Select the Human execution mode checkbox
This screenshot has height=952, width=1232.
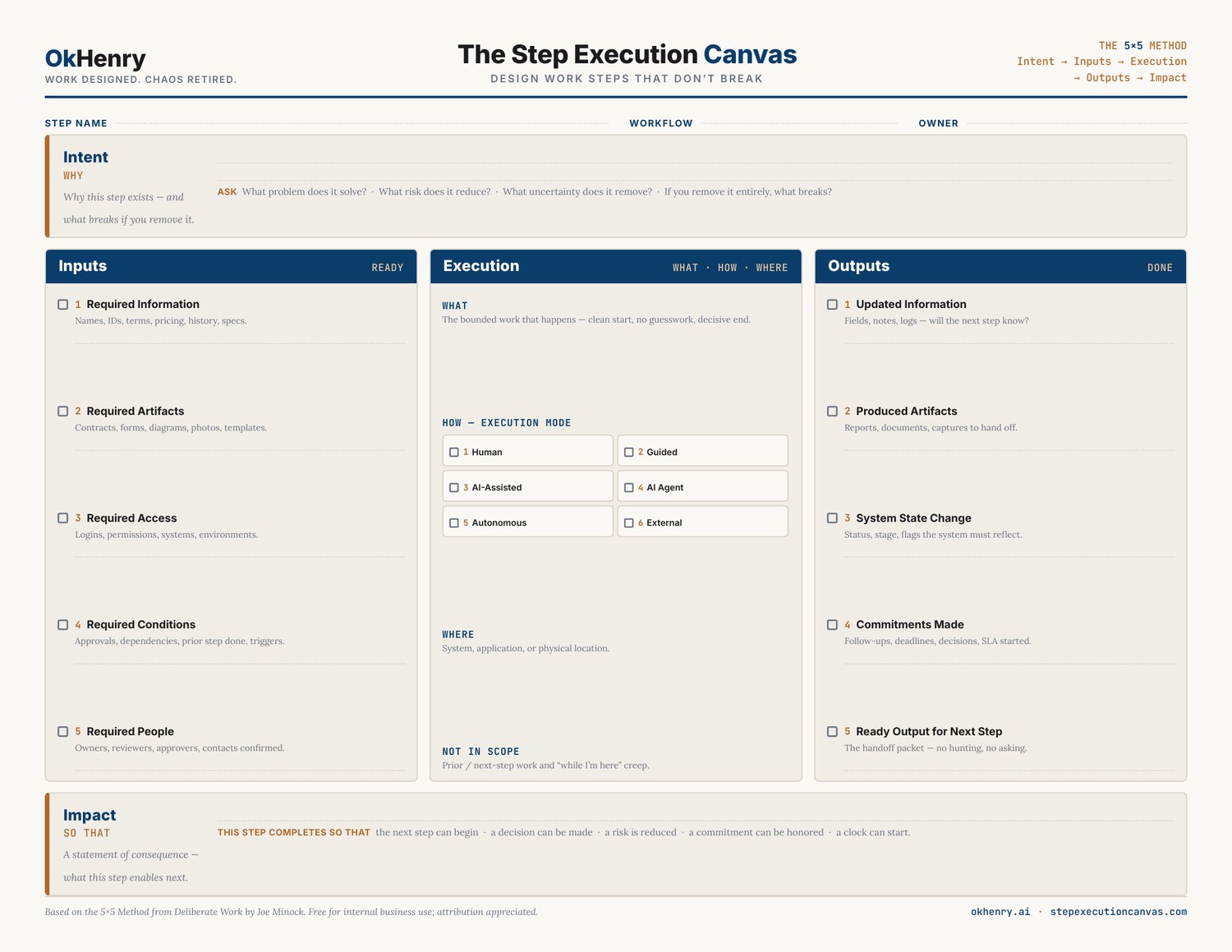[x=454, y=453]
